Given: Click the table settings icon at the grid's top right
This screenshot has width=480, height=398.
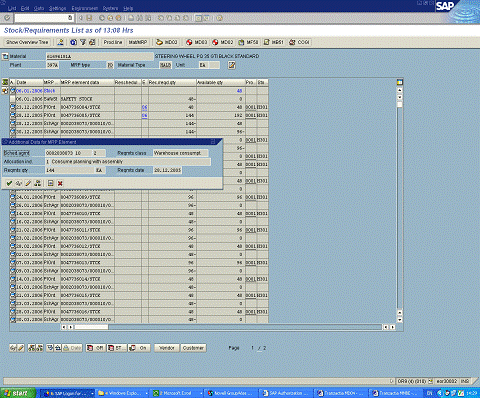Looking at the screenshot, I should pyautogui.click(x=400, y=82).
